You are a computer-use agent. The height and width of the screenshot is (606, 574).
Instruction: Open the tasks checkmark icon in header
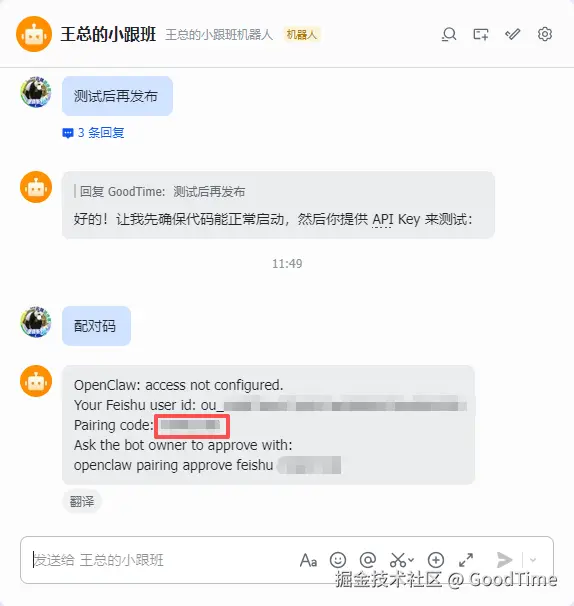(x=513, y=34)
